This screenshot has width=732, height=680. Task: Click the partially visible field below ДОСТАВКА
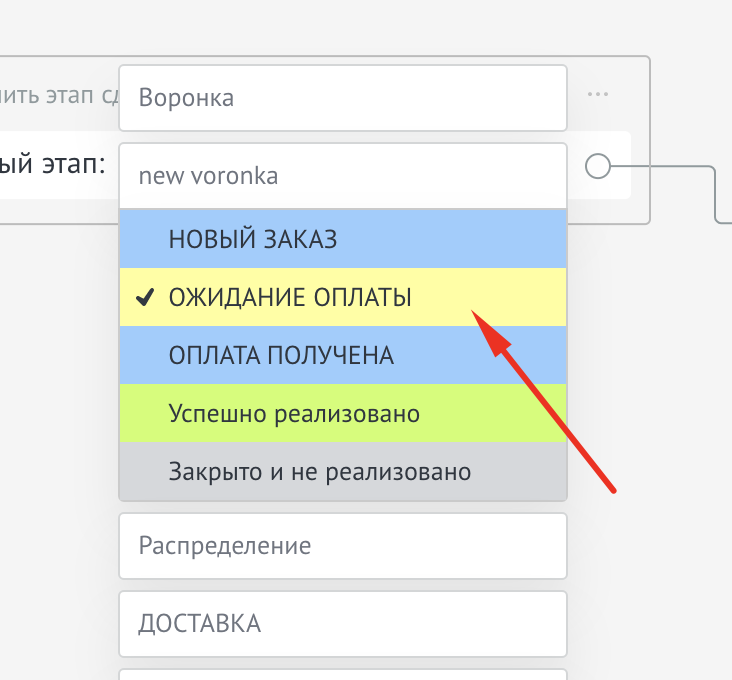[x=342, y=675]
